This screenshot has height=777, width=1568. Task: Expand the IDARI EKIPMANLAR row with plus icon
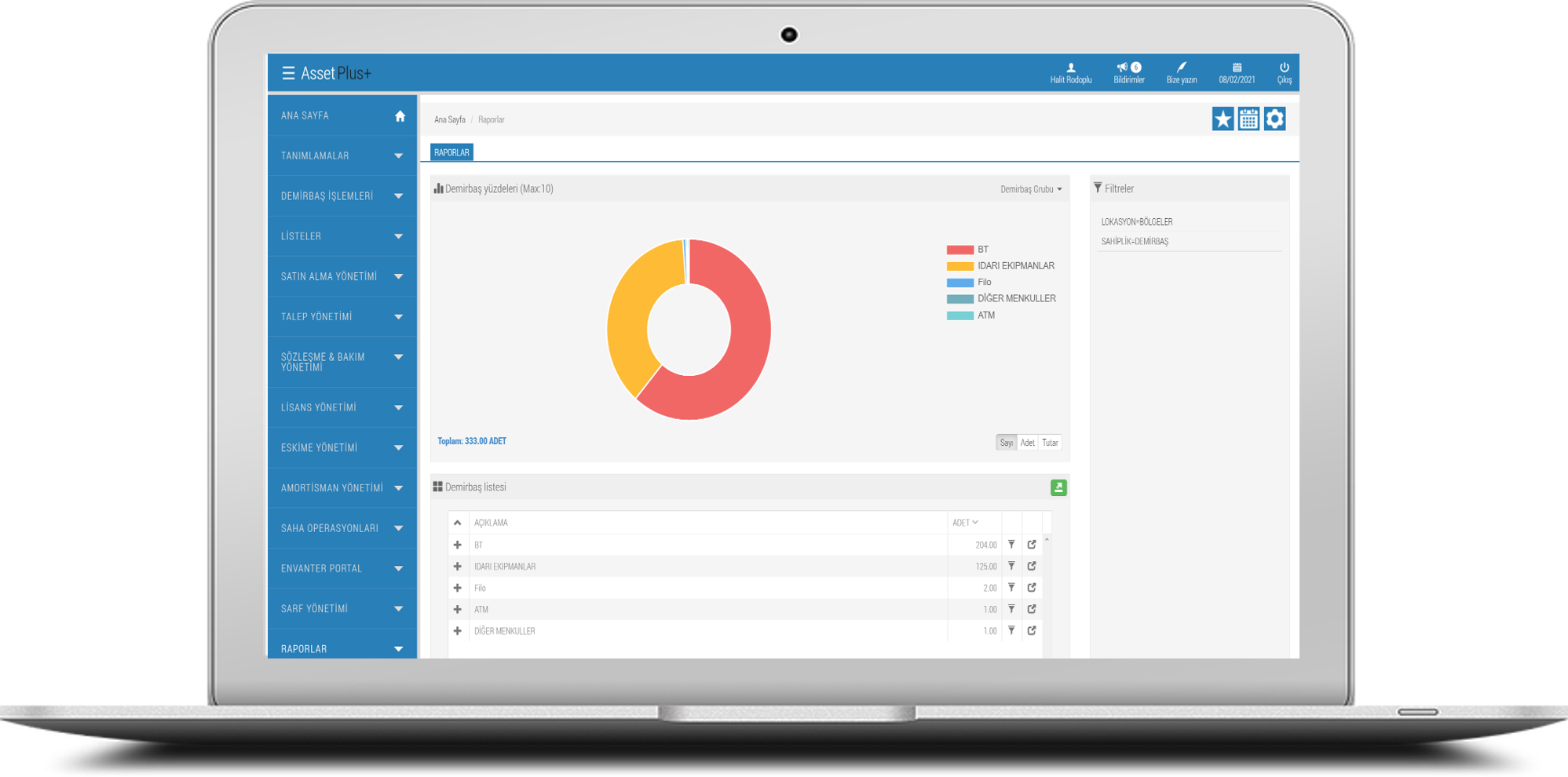457,567
